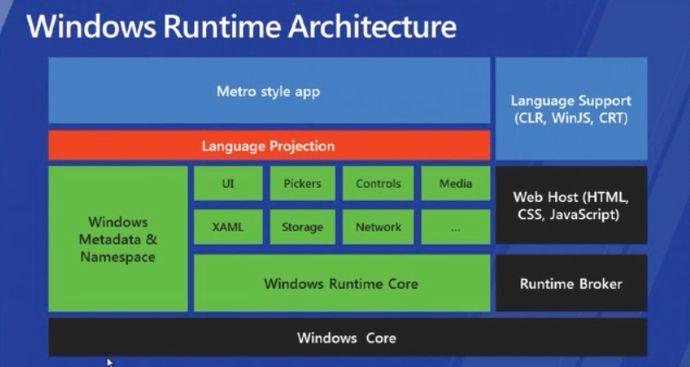Screen dimensions: 690x367
Task: Click the Windows Core bar
Action: pyautogui.click(x=348, y=337)
